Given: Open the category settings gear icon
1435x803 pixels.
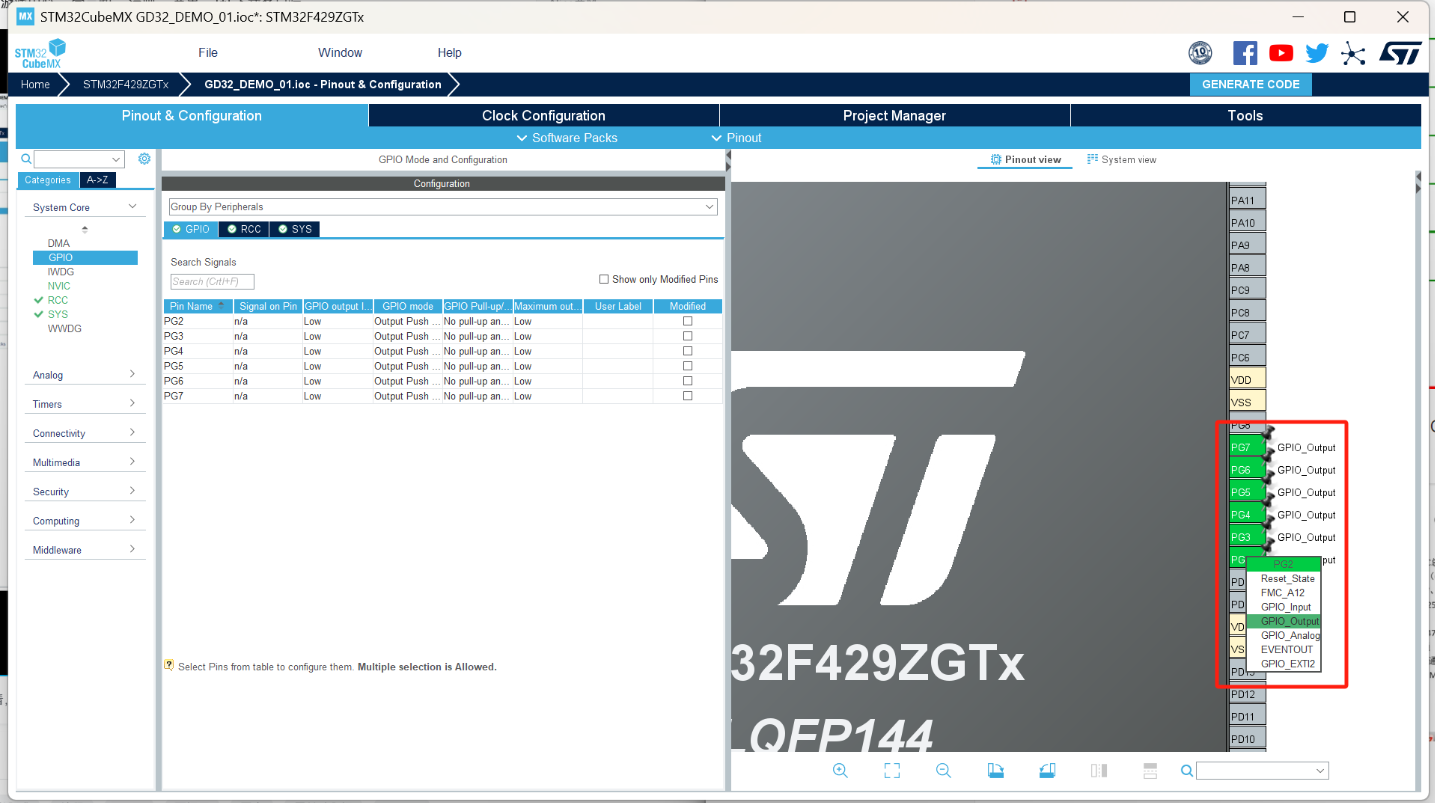Looking at the screenshot, I should (x=144, y=159).
